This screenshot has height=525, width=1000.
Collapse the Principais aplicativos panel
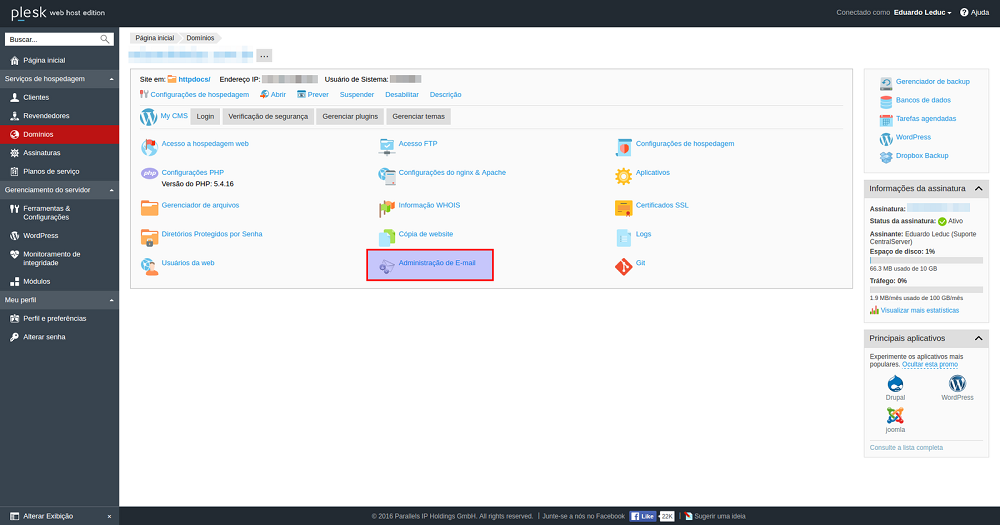pyautogui.click(x=978, y=338)
